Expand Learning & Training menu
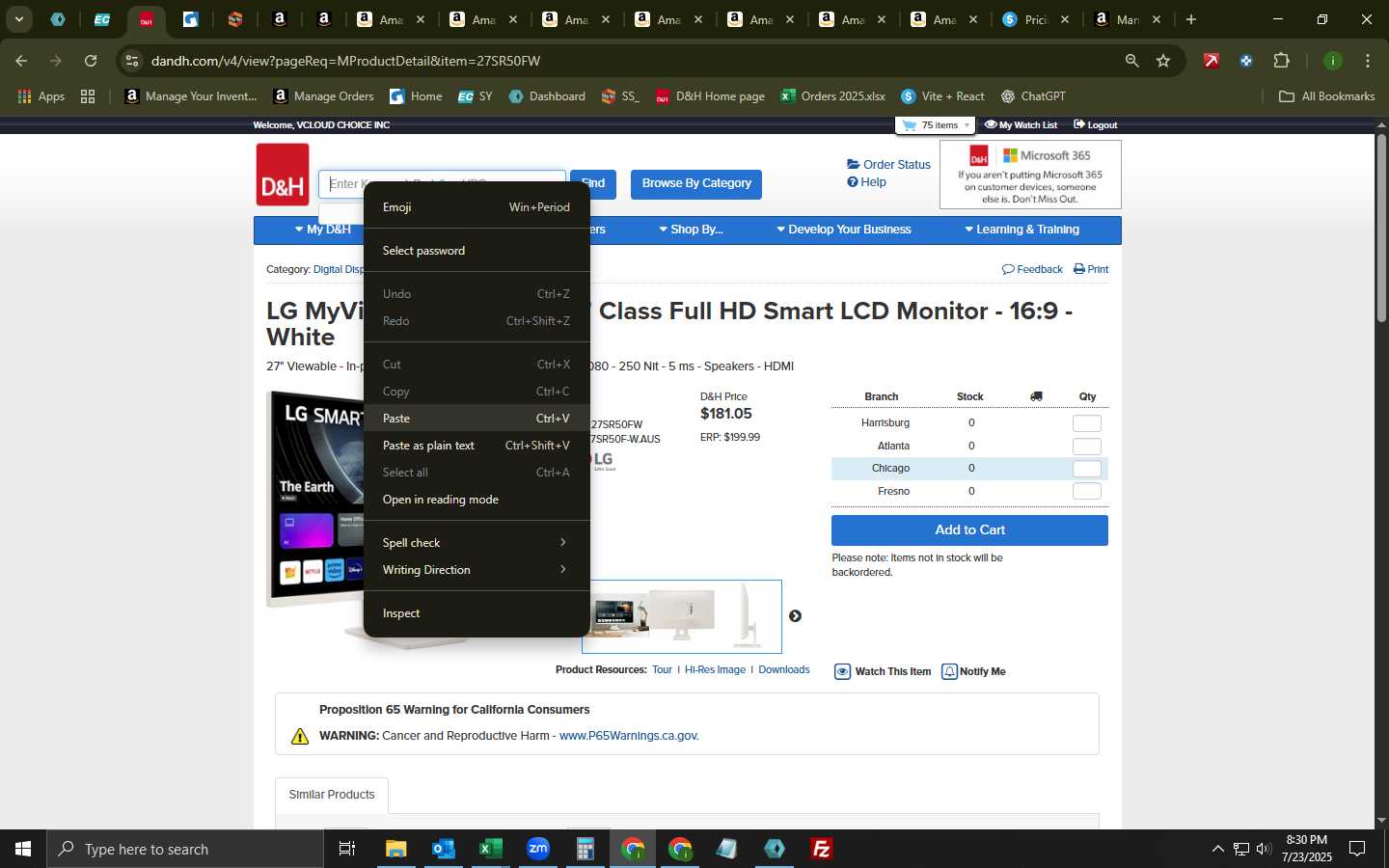The height and width of the screenshot is (868, 1389). tap(1021, 230)
